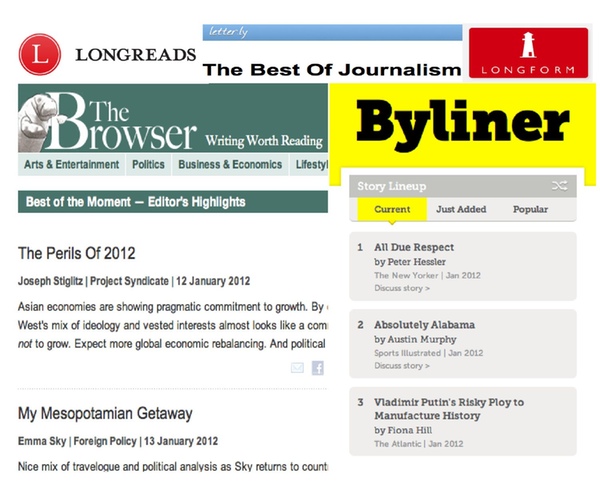Click Project Syndicate source link
This screenshot has width=600, height=485.
129,281
